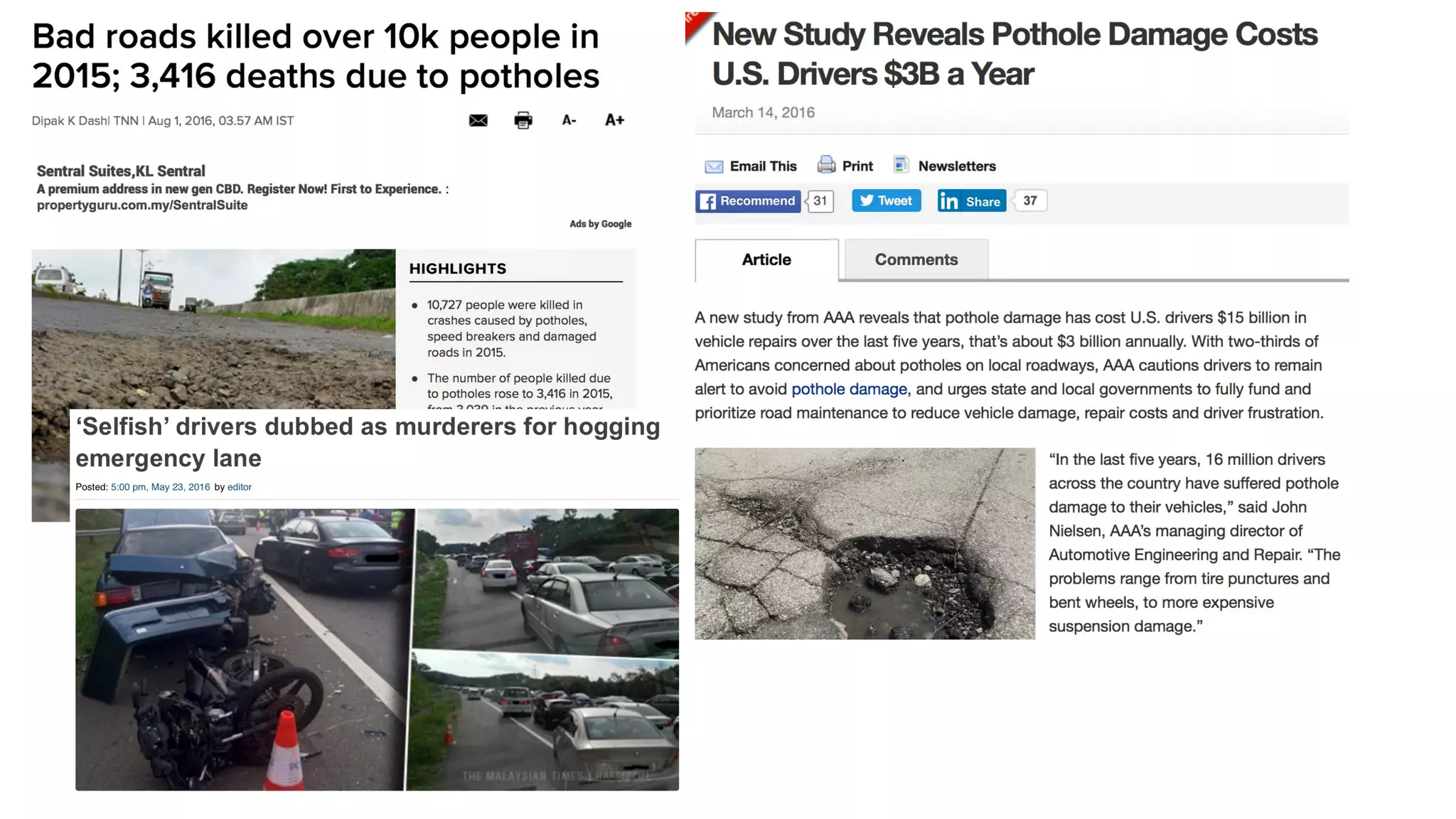Click the '5:00 pm, May 23, 2016' date link
This screenshot has width=1456, height=819.
tap(160, 487)
